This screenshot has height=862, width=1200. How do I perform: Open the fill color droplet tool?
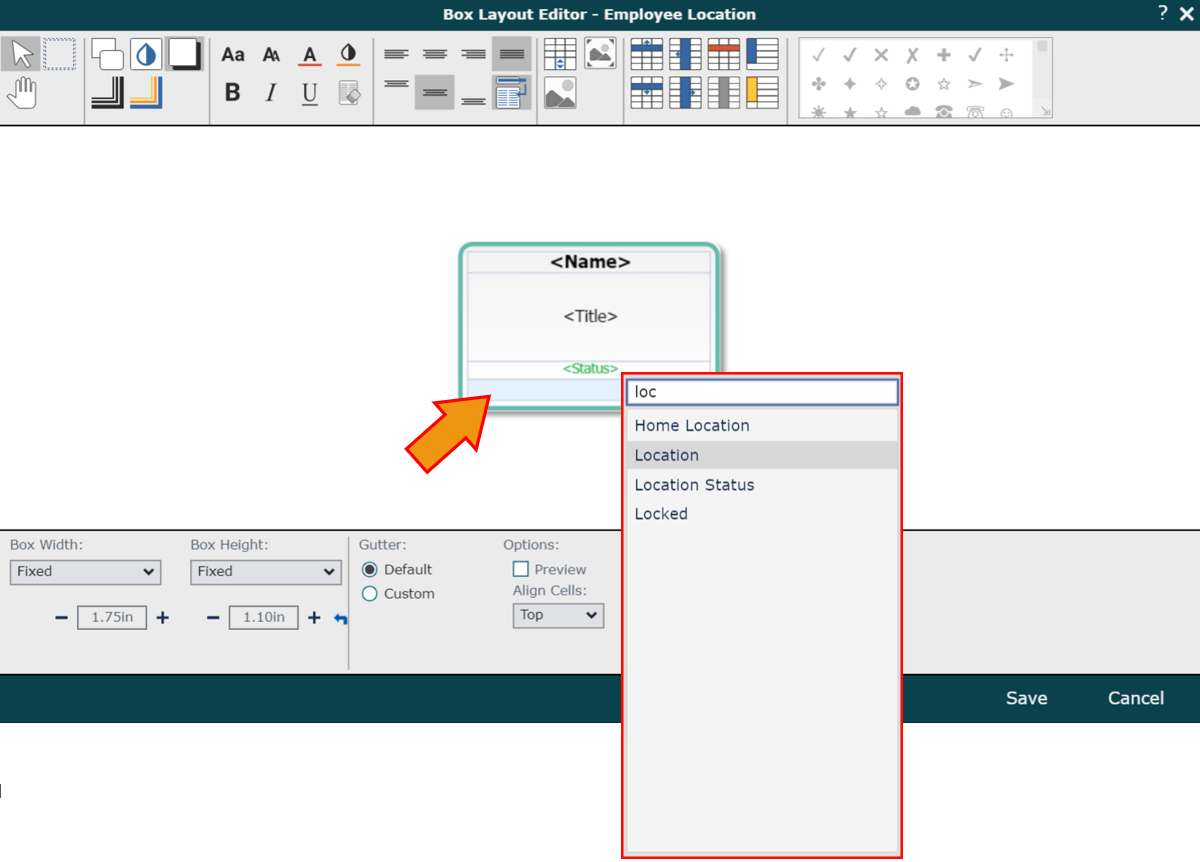tap(146, 54)
